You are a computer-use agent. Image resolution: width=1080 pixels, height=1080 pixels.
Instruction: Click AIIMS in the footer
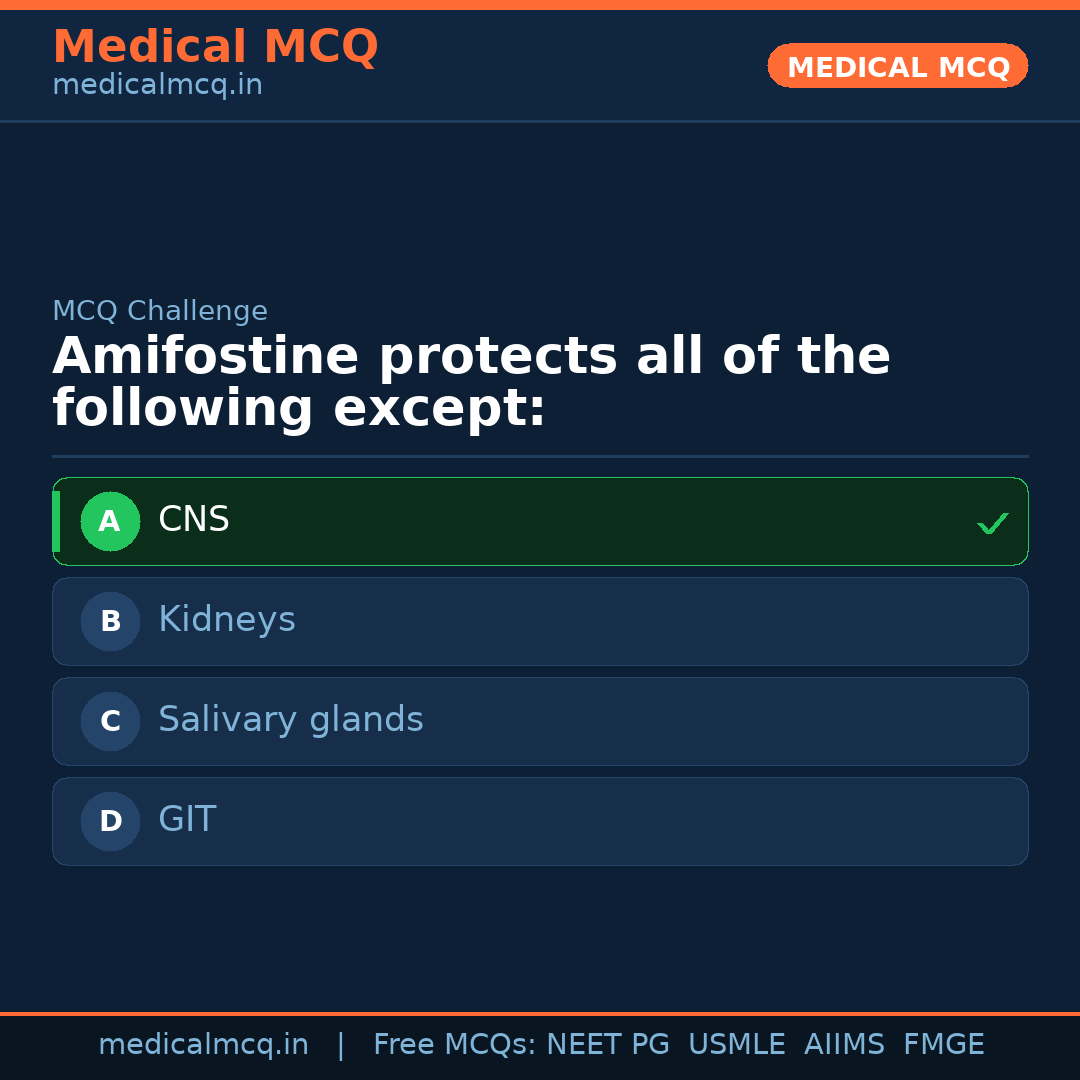pyautogui.click(x=844, y=1045)
